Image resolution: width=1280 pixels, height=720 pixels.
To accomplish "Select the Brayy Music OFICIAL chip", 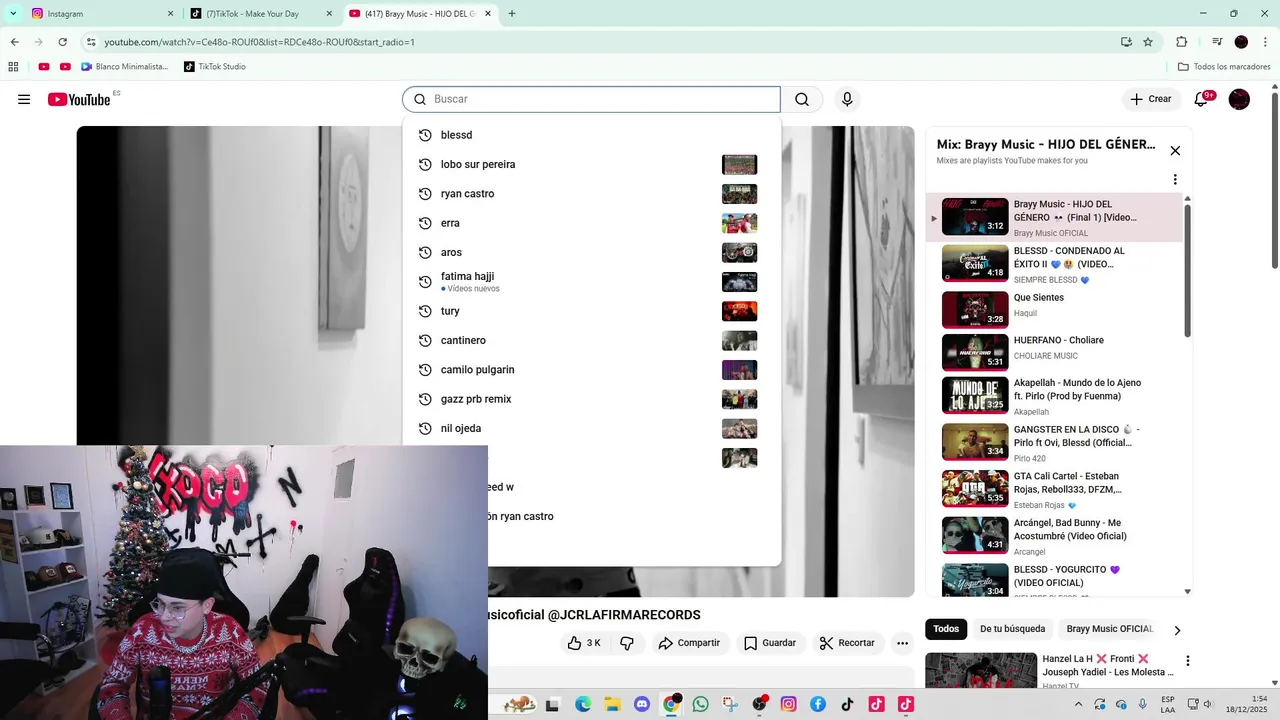I will [1109, 629].
